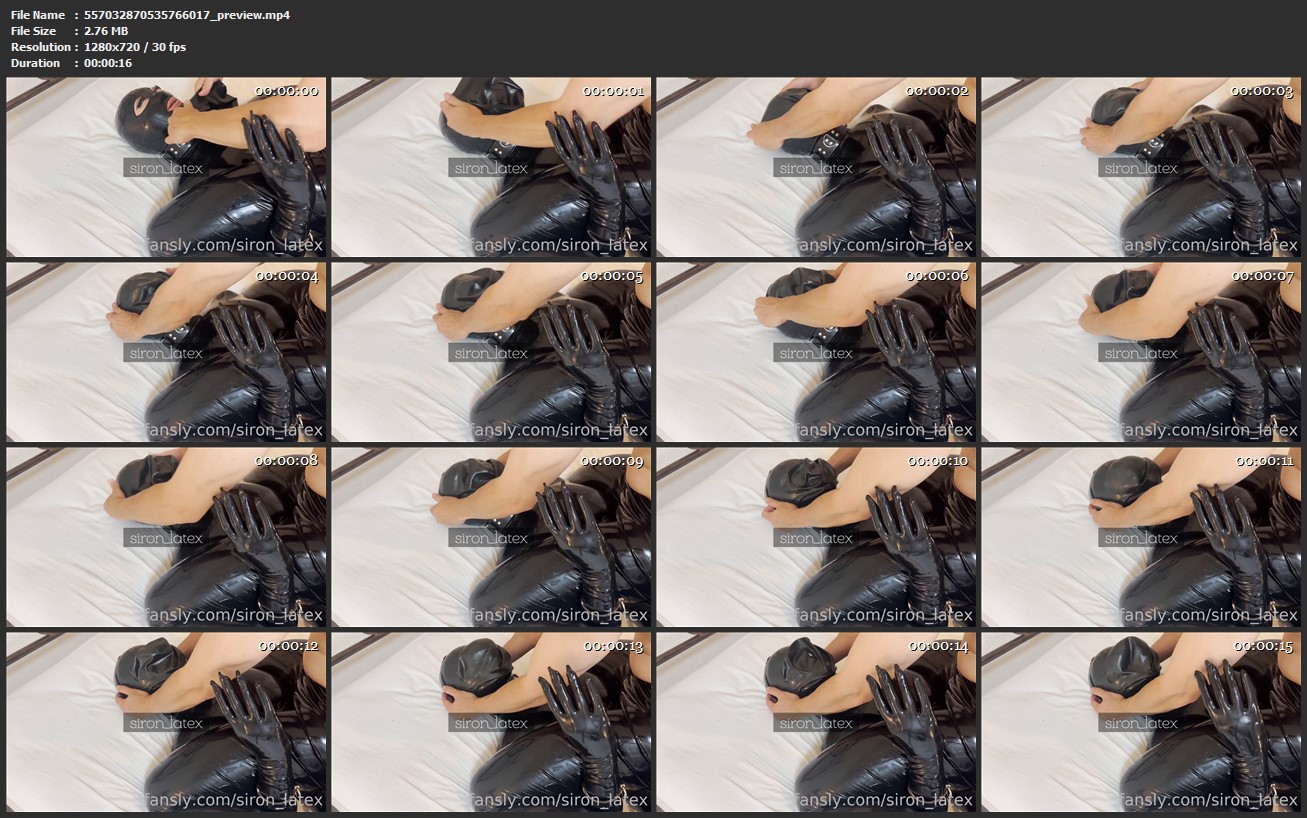Screen dimensions: 1307x818
Task: Select the frame with timestamp 00:00:07
Action: click(x=1141, y=352)
